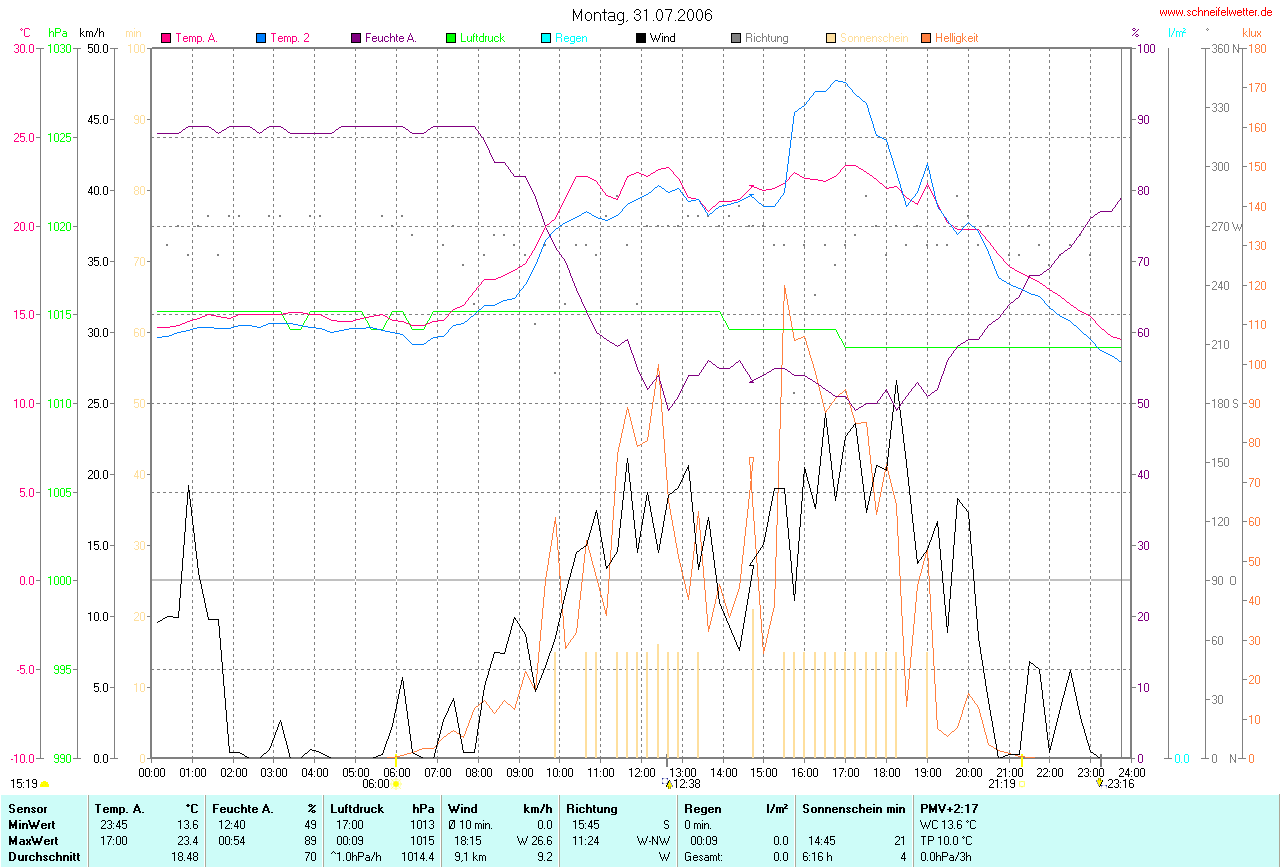Click the Temp. 2 legend label

290,38
